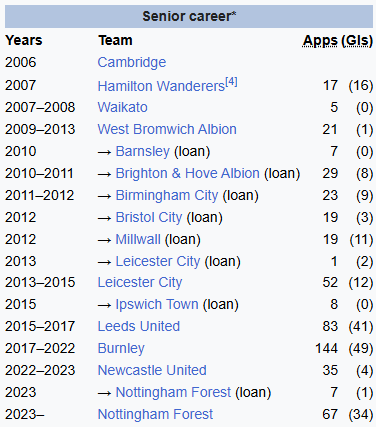The width and height of the screenshot is (376, 427).
Task: Open the Birmingham City link
Action: click(167, 195)
